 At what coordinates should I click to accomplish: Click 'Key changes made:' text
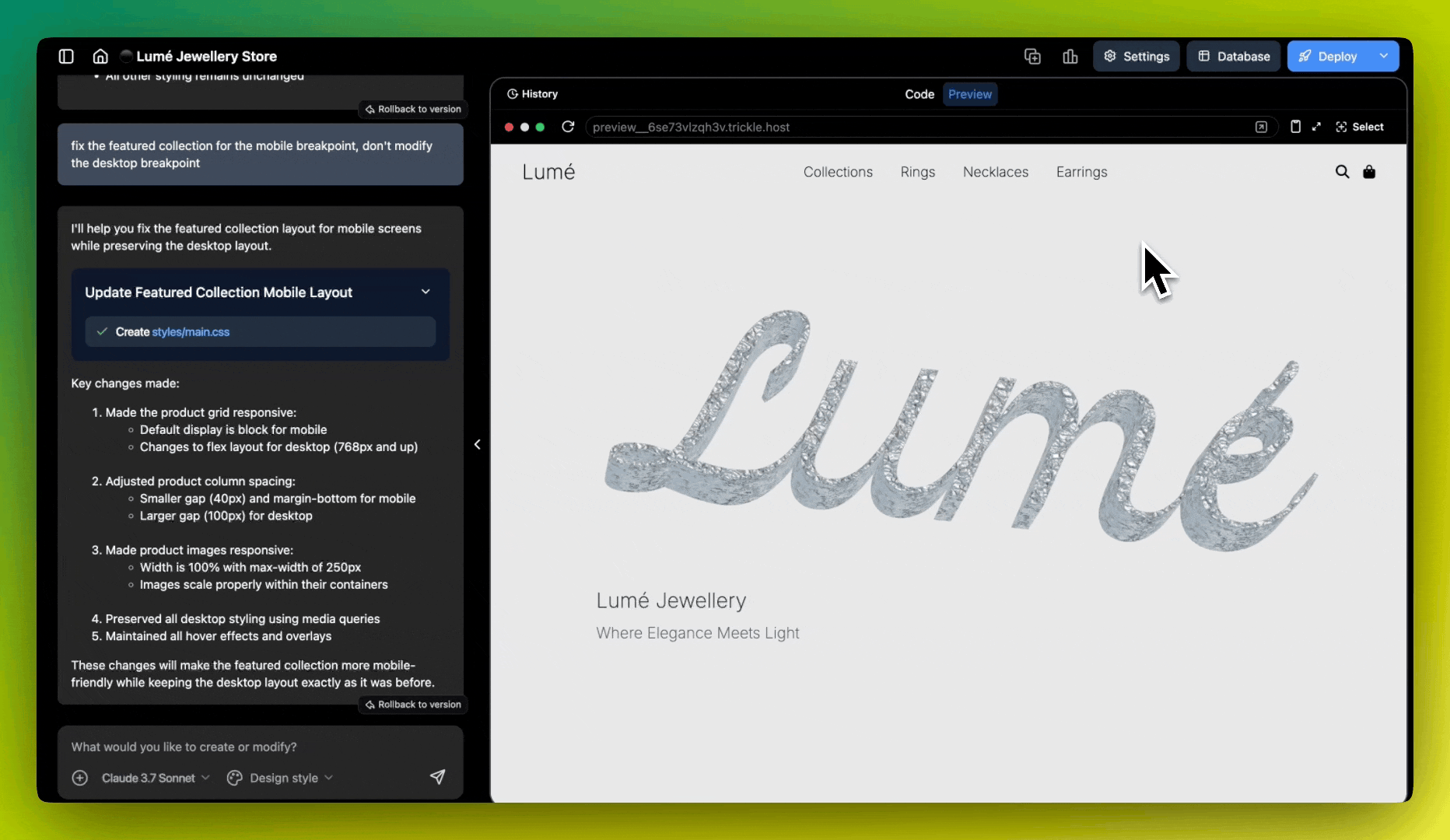(125, 383)
